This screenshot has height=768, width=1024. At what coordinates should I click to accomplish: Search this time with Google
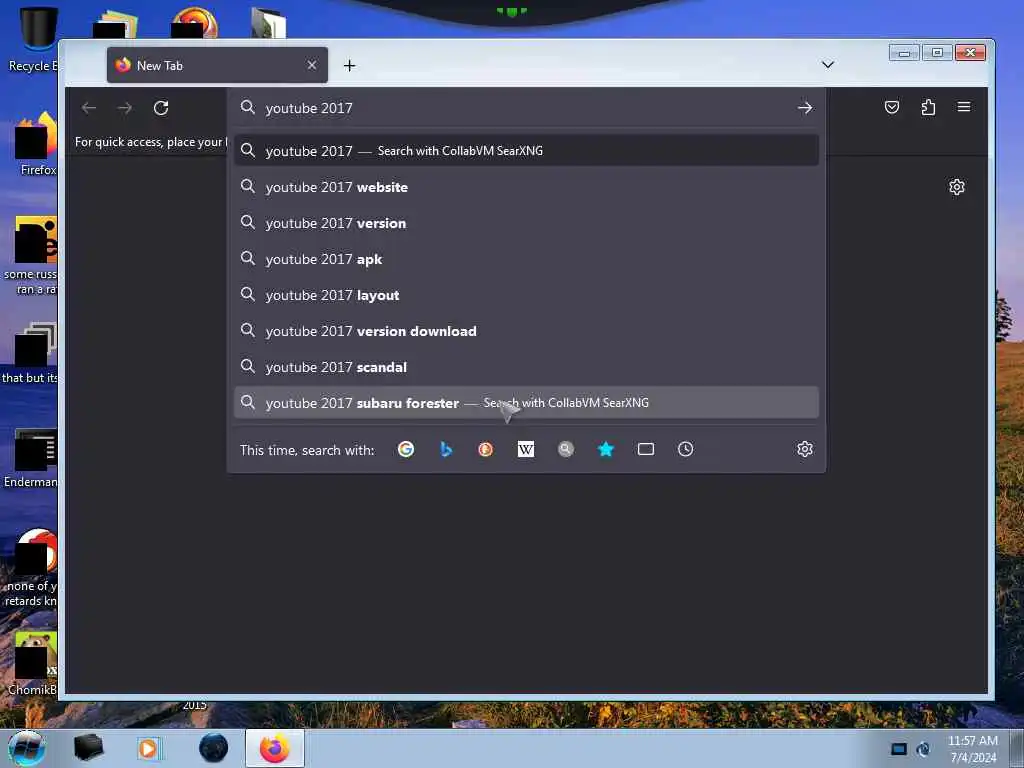406,449
